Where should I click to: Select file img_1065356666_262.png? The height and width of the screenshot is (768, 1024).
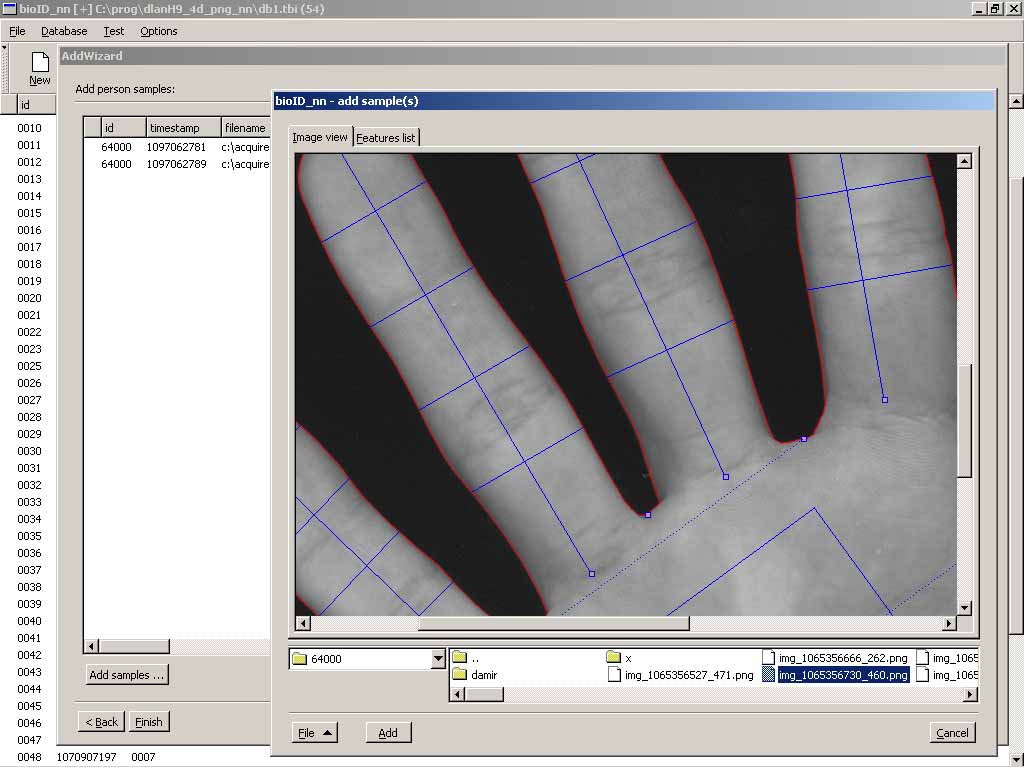(x=842, y=658)
